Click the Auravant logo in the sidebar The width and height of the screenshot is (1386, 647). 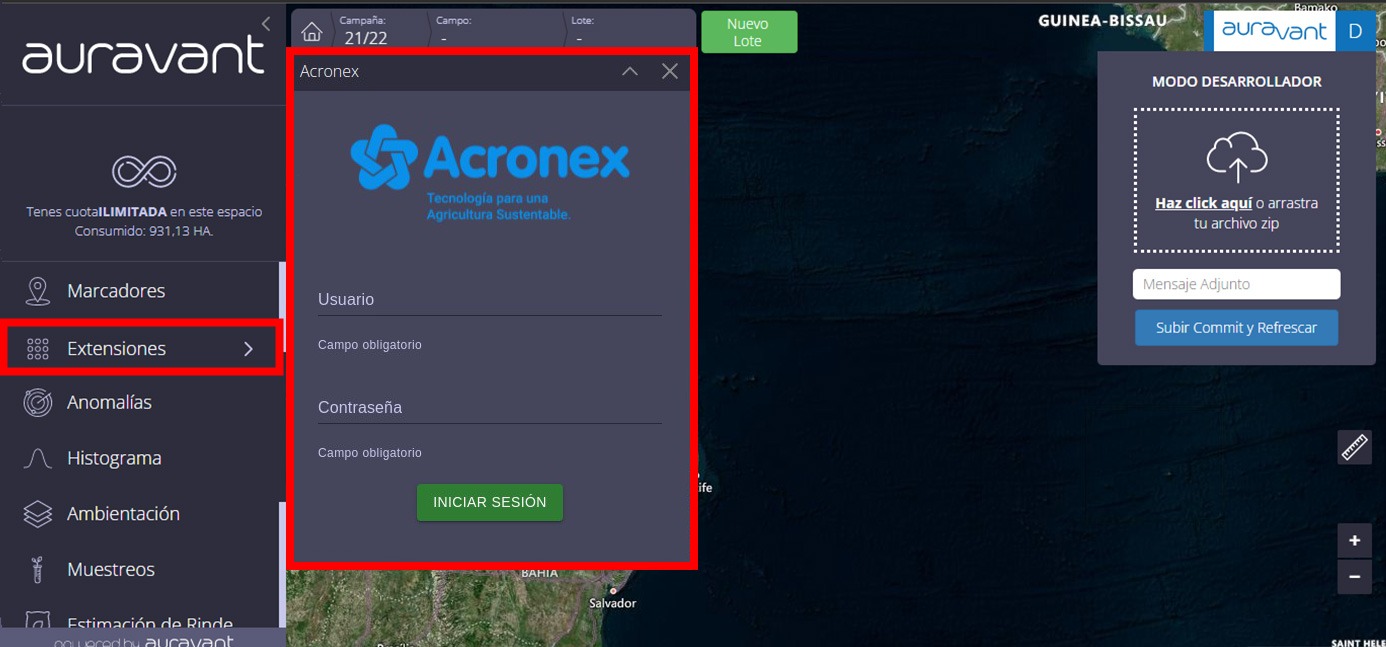coord(143,56)
